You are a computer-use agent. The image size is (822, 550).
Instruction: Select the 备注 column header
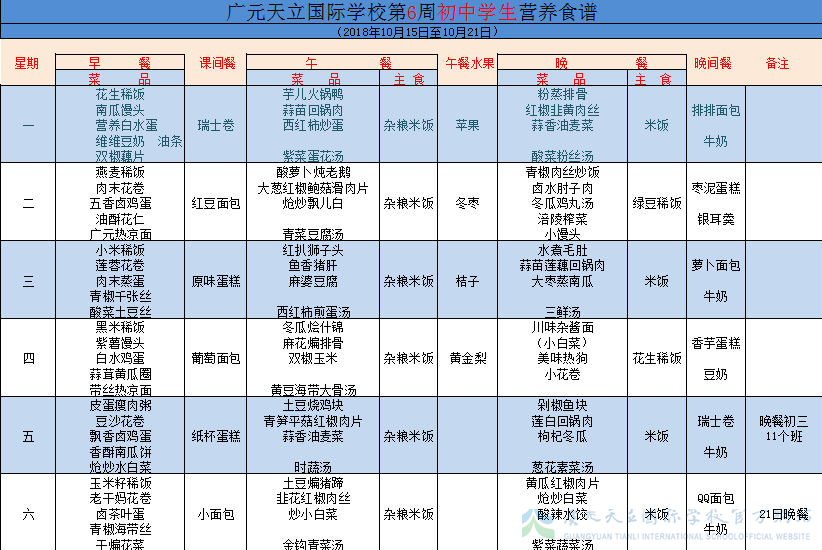click(777, 63)
